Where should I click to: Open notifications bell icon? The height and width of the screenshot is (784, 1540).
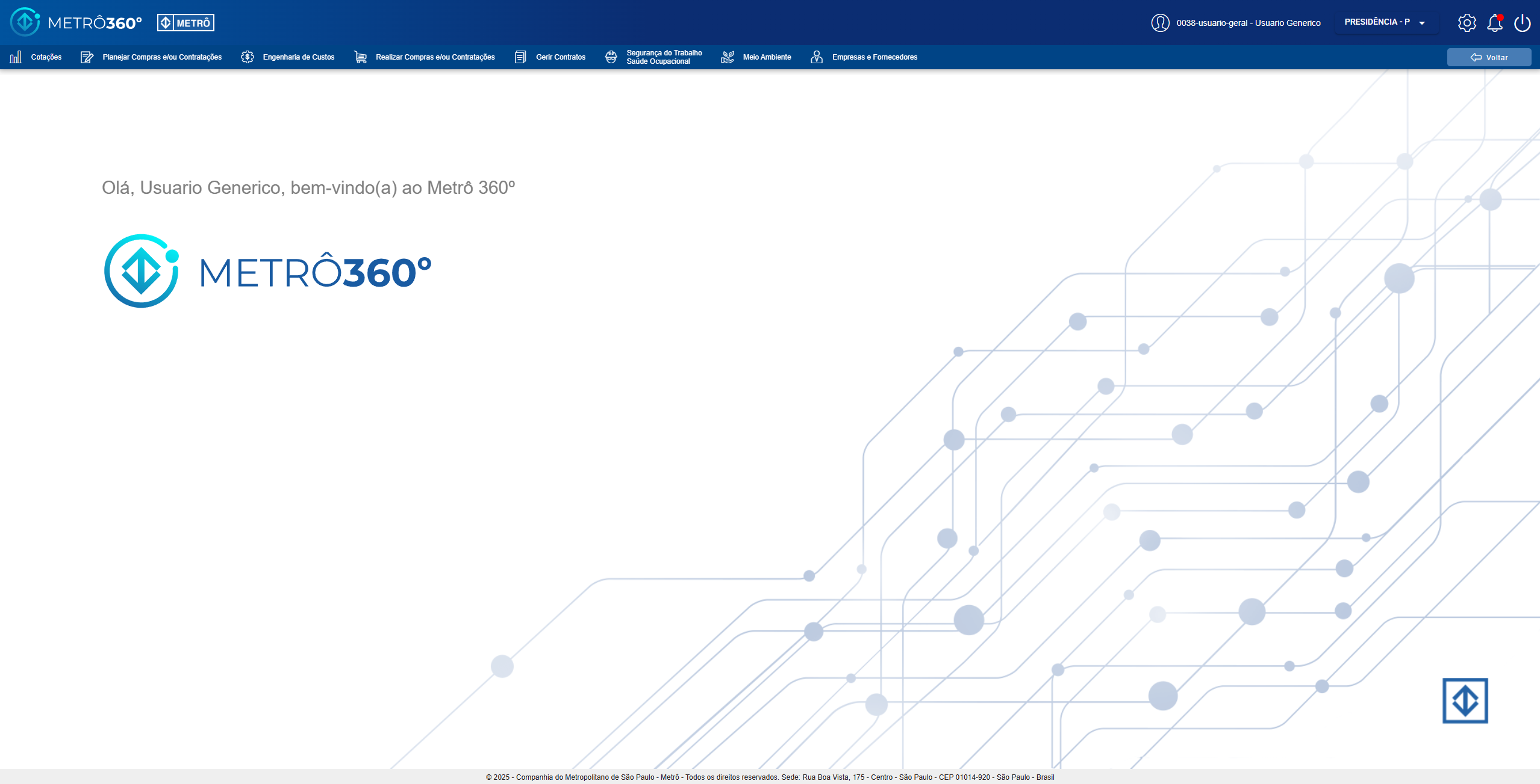coord(1495,23)
